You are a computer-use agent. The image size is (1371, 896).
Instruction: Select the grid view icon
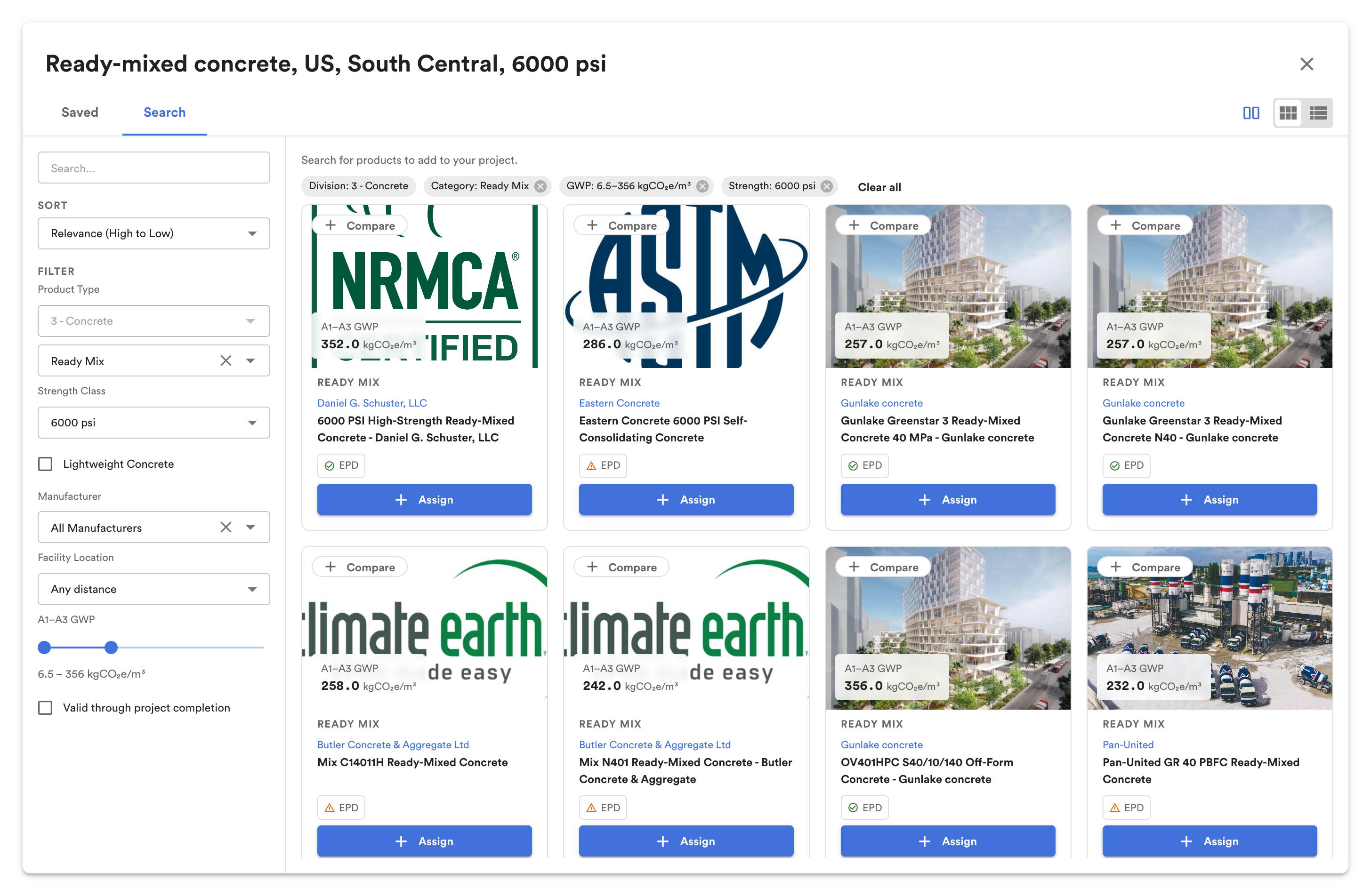1288,113
